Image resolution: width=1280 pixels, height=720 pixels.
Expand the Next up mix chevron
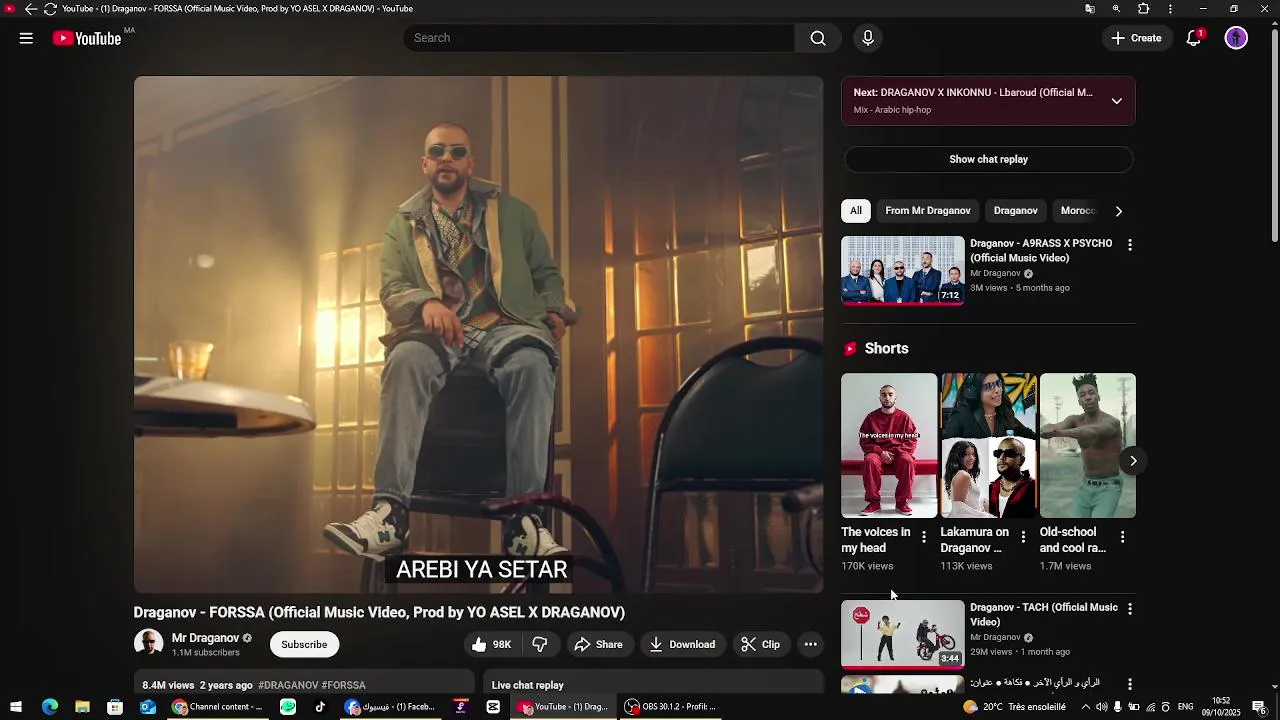click(1116, 101)
